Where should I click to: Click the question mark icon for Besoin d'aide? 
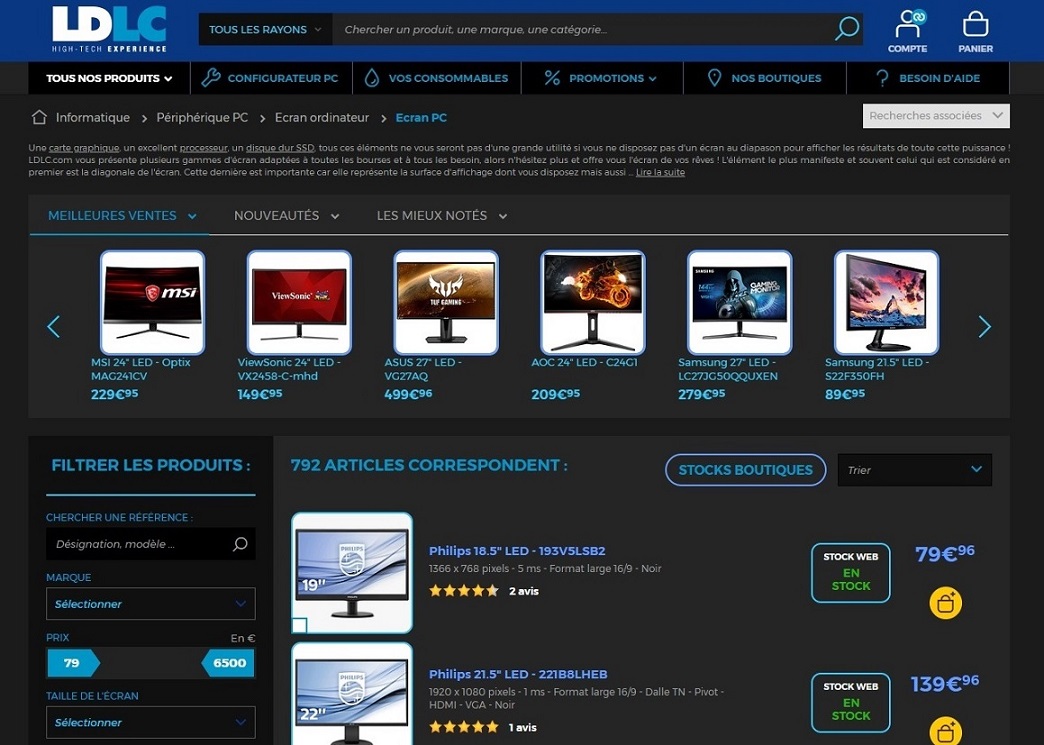click(882, 78)
